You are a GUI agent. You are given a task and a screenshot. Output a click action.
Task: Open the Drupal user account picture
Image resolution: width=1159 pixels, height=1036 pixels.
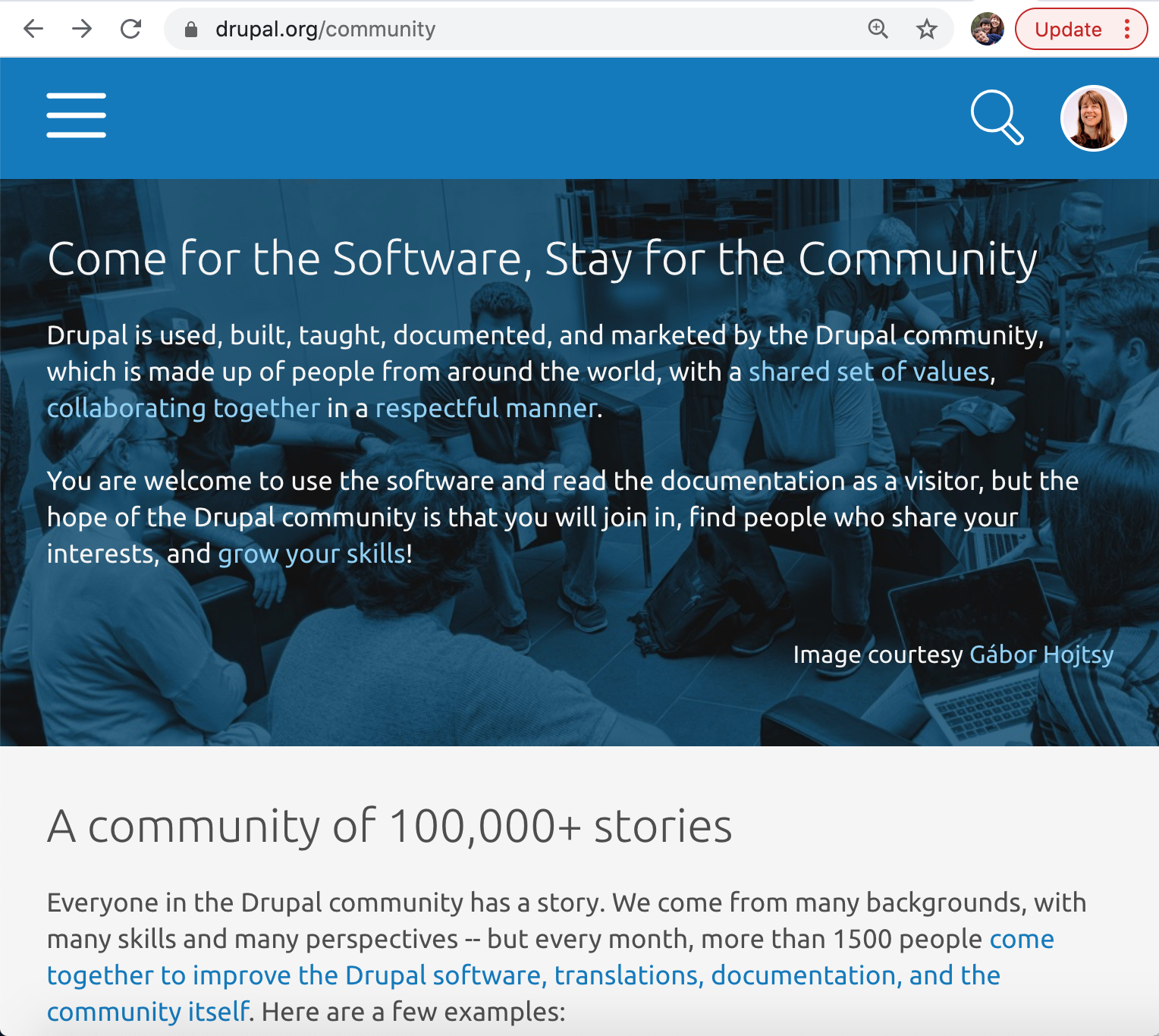tap(1093, 118)
